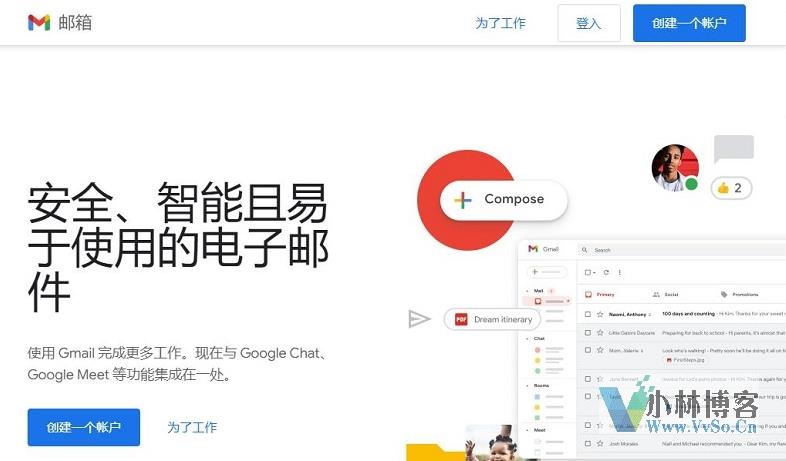The width and height of the screenshot is (786, 461).
Task: Star the Josh Morales email
Action: (x=600, y=443)
